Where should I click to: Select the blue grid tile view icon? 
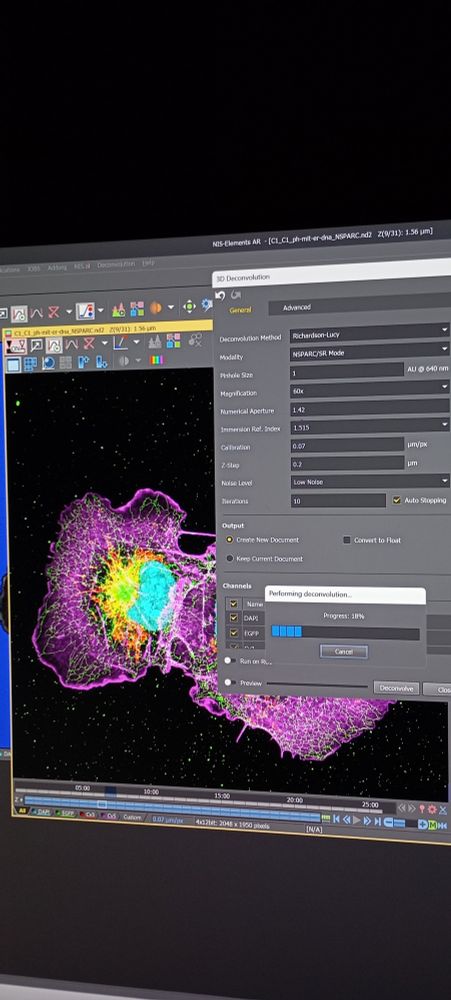pyautogui.click(x=30, y=364)
